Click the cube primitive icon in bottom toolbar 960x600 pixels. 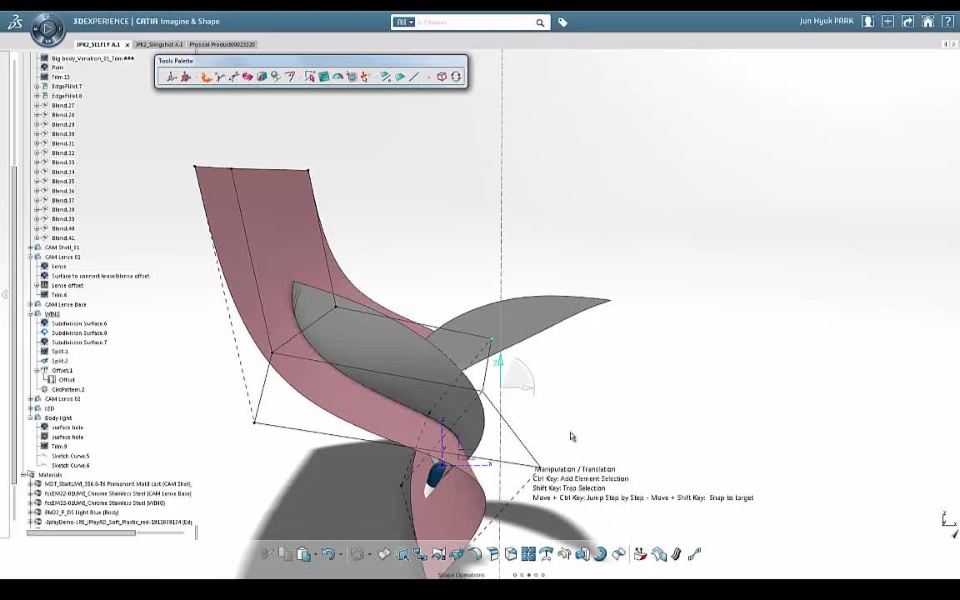tap(511, 554)
